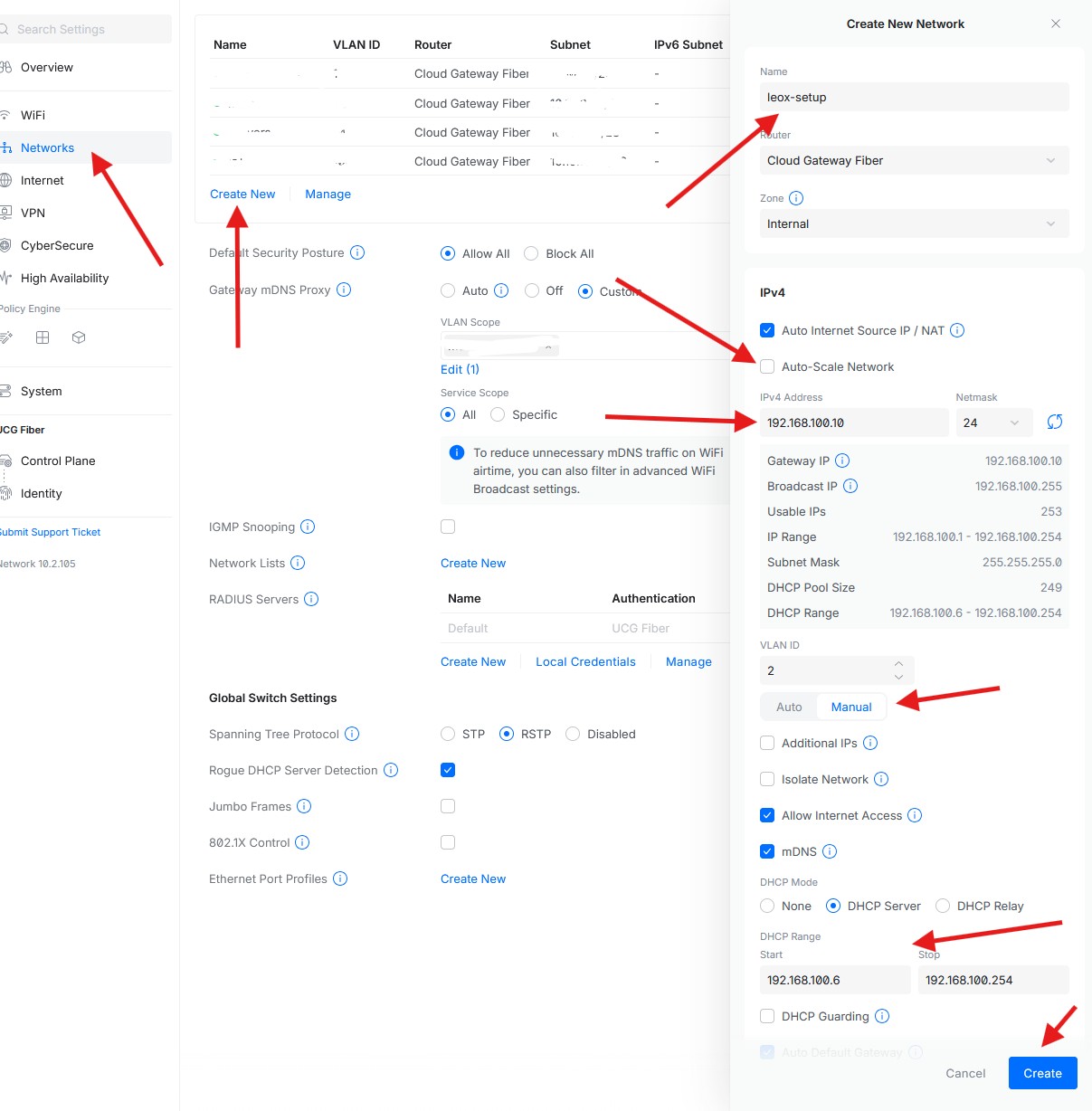Click the Manage link under network table
The height and width of the screenshot is (1111, 1092).
(328, 194)
